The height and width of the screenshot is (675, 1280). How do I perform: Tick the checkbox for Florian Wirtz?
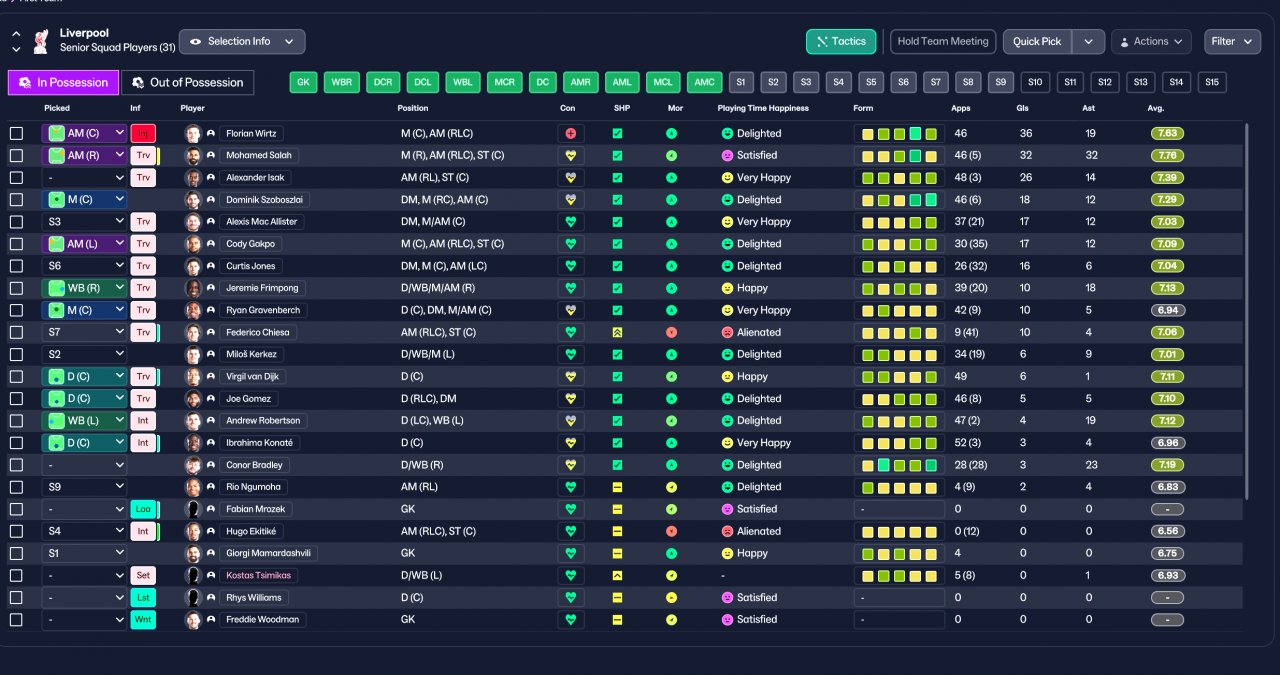coord(16,133)
